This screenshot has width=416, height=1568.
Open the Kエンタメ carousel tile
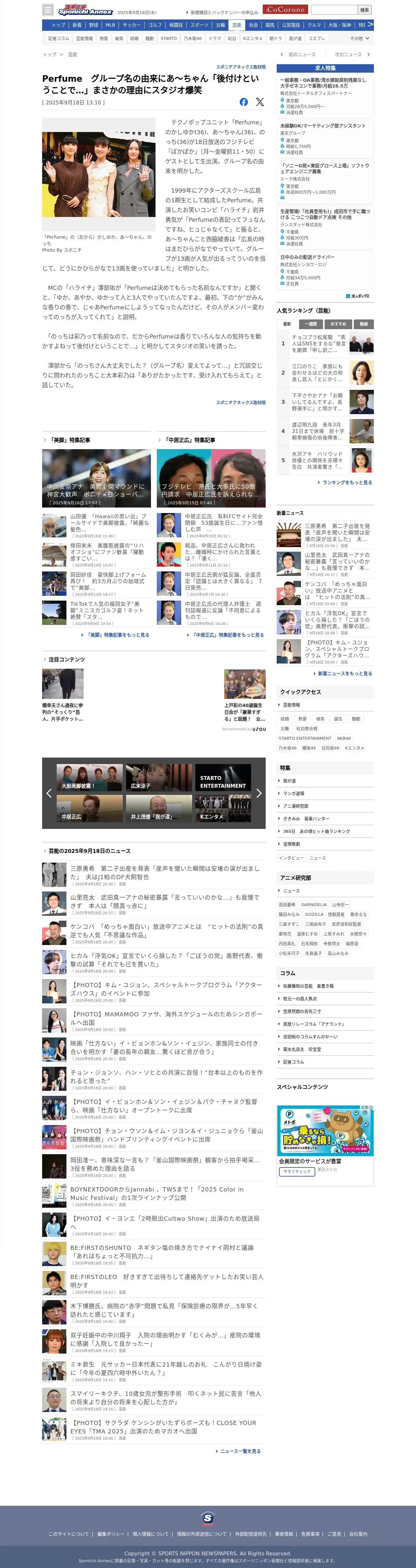223,808
